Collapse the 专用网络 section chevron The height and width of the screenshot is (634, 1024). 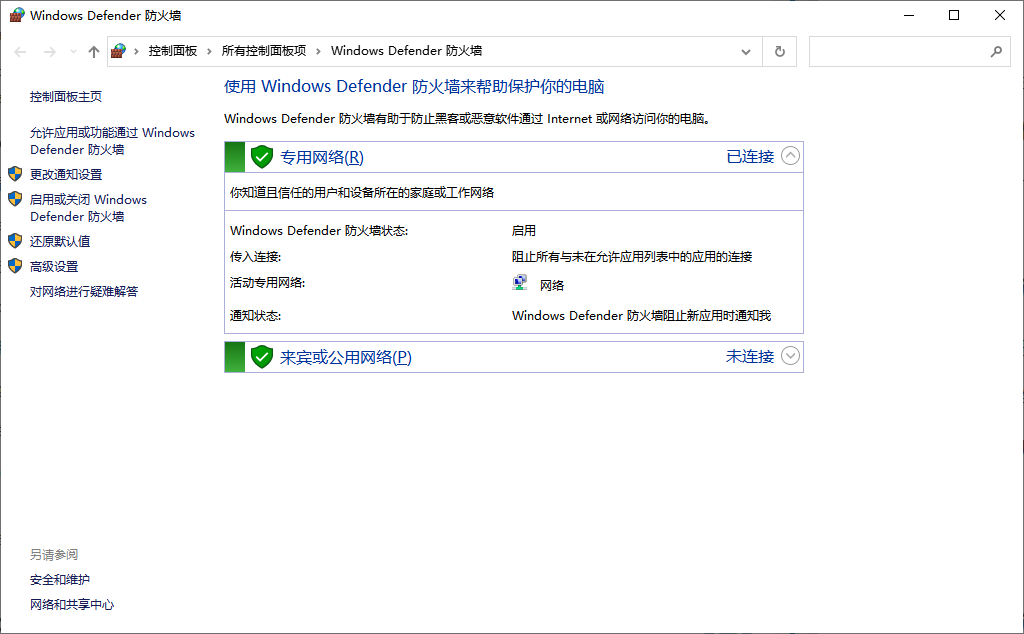(x=791, y=156)
